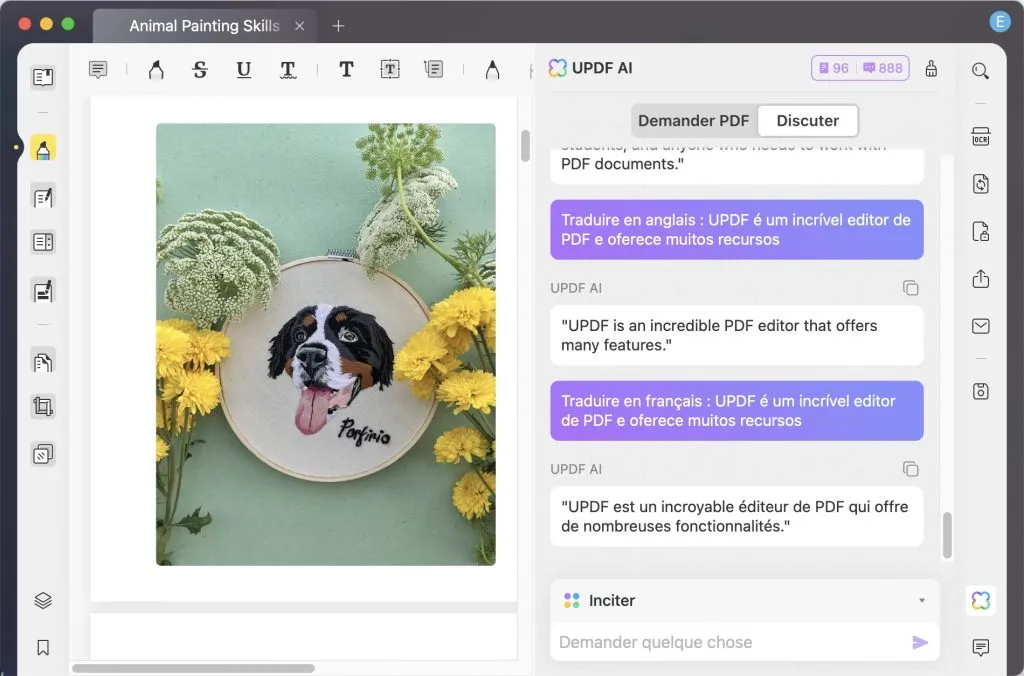Switch to the Discuter tab
1024x676 pixels.
(808, 120)
